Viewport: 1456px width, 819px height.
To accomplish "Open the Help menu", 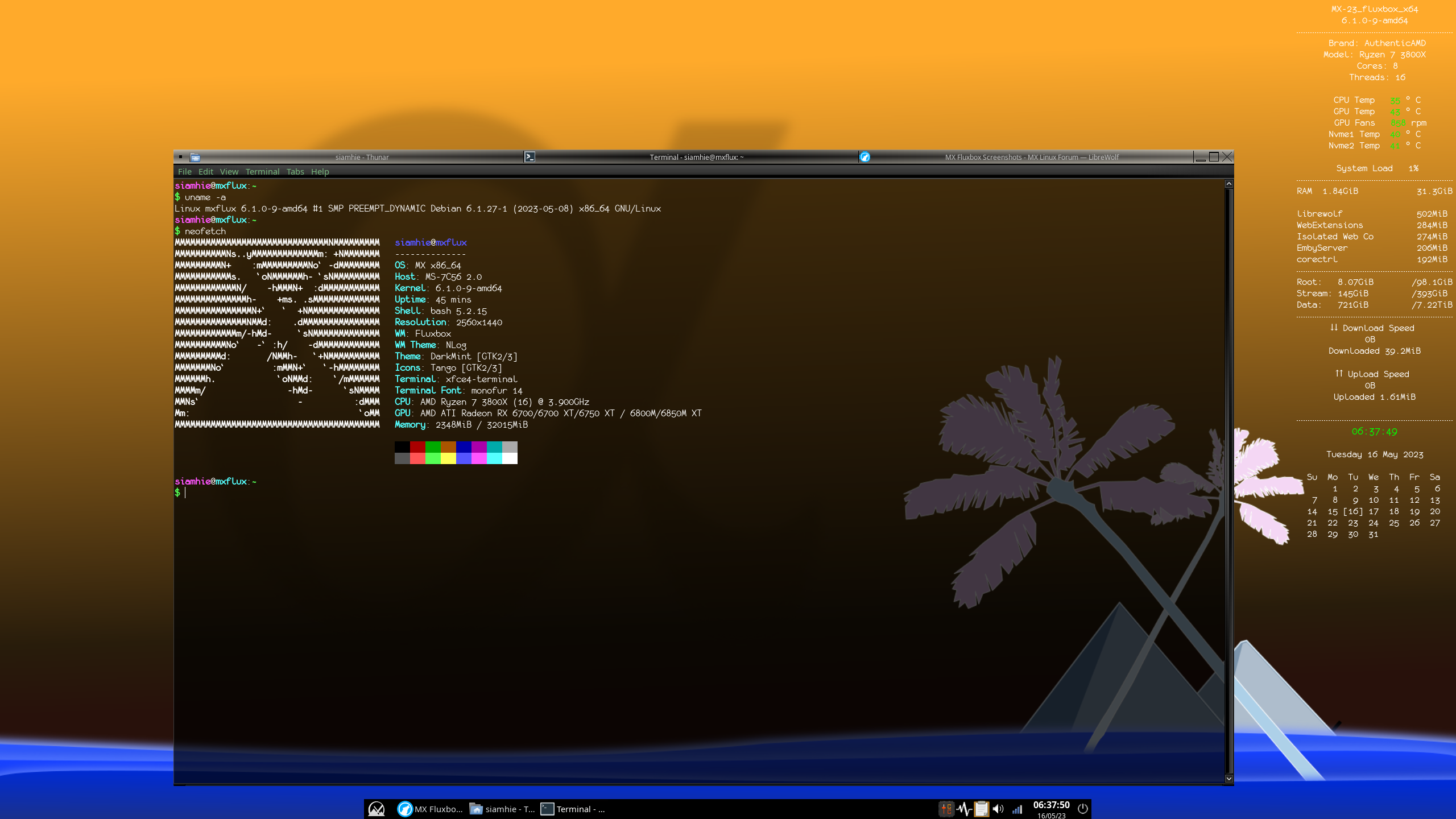I will coord(320,171).
